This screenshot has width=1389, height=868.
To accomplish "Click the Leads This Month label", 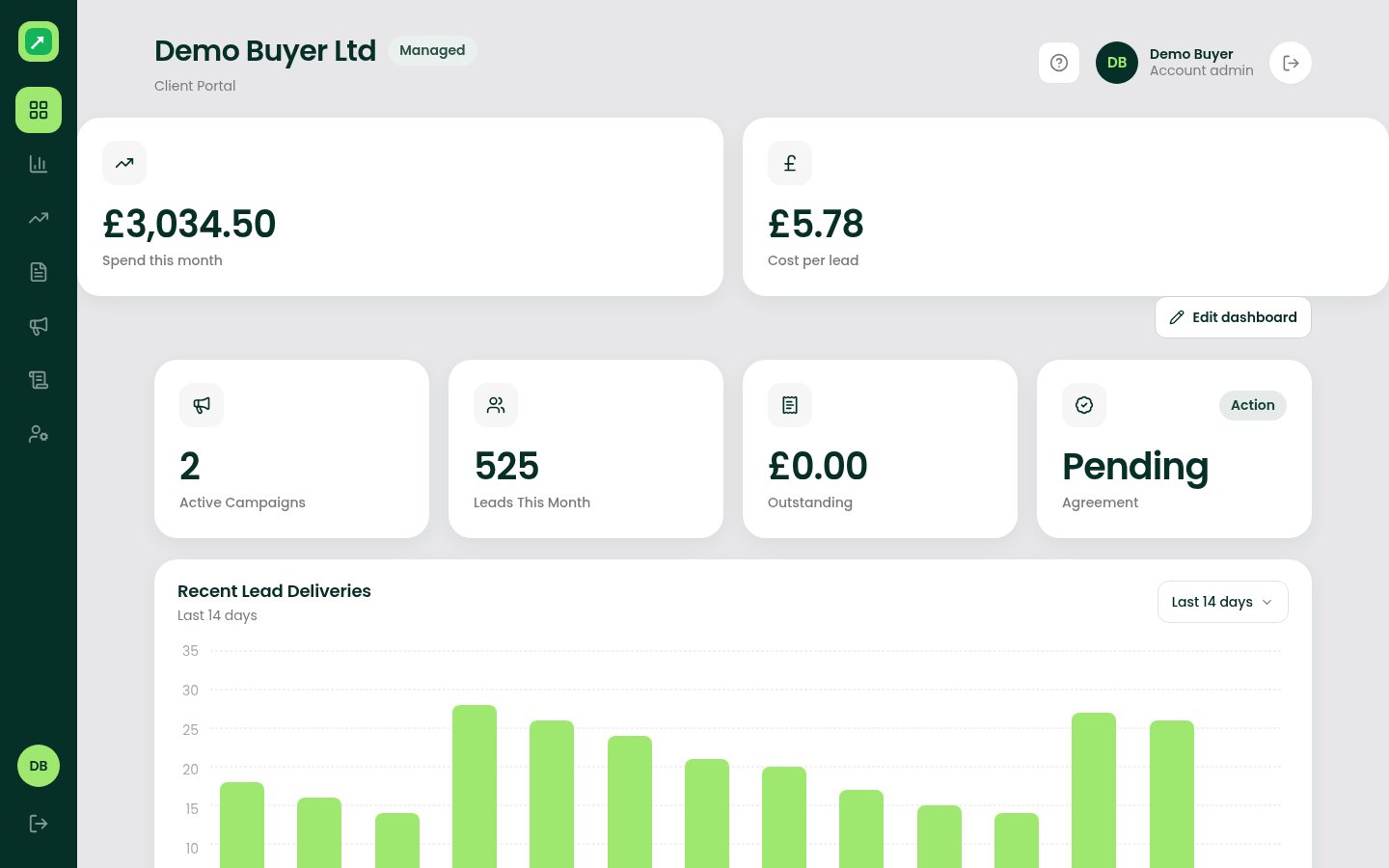I will click(x=531, y=502).
